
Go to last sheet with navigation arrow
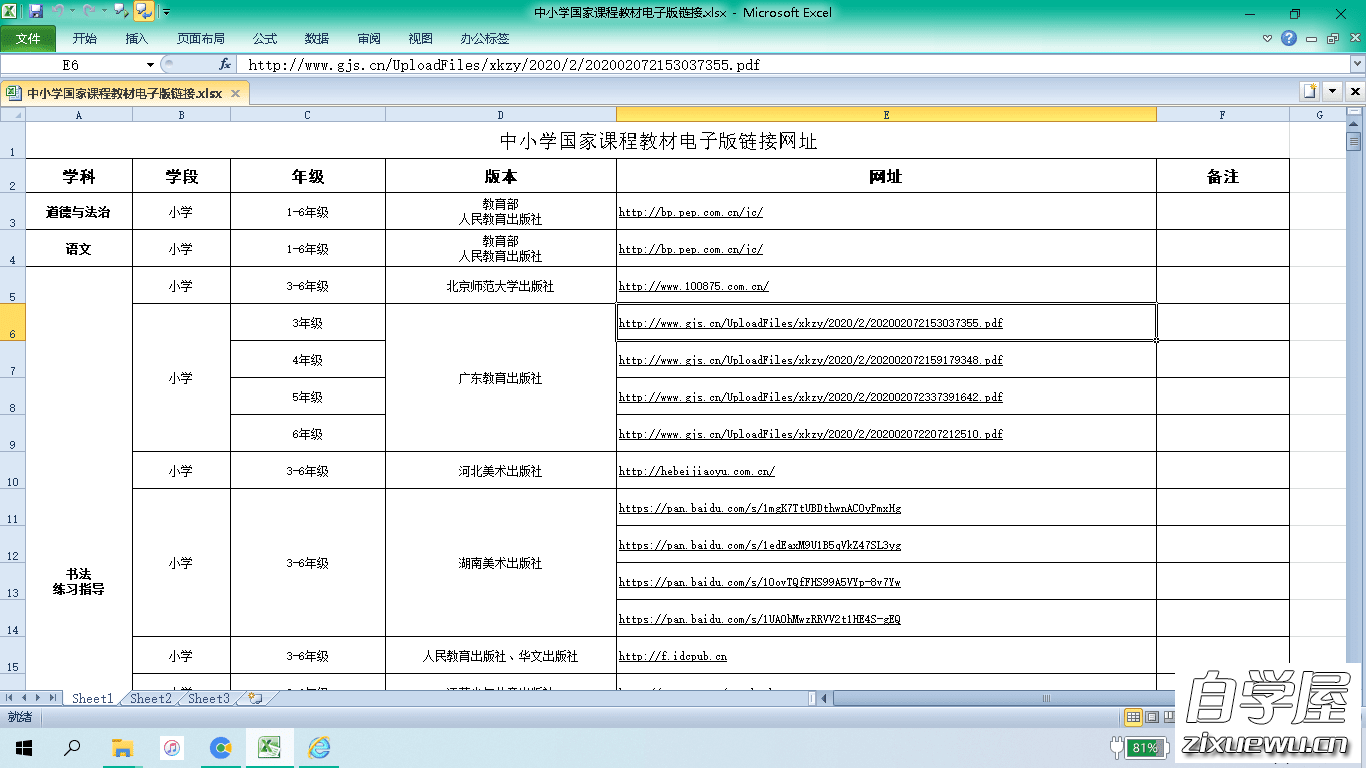pos(53,698)
